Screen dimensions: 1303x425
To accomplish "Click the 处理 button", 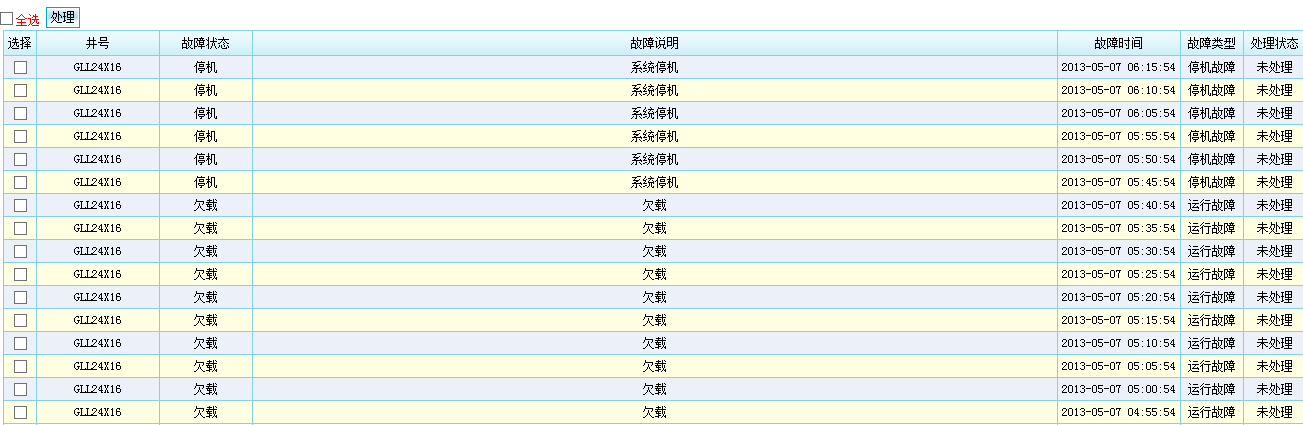I will click(62, 17).
